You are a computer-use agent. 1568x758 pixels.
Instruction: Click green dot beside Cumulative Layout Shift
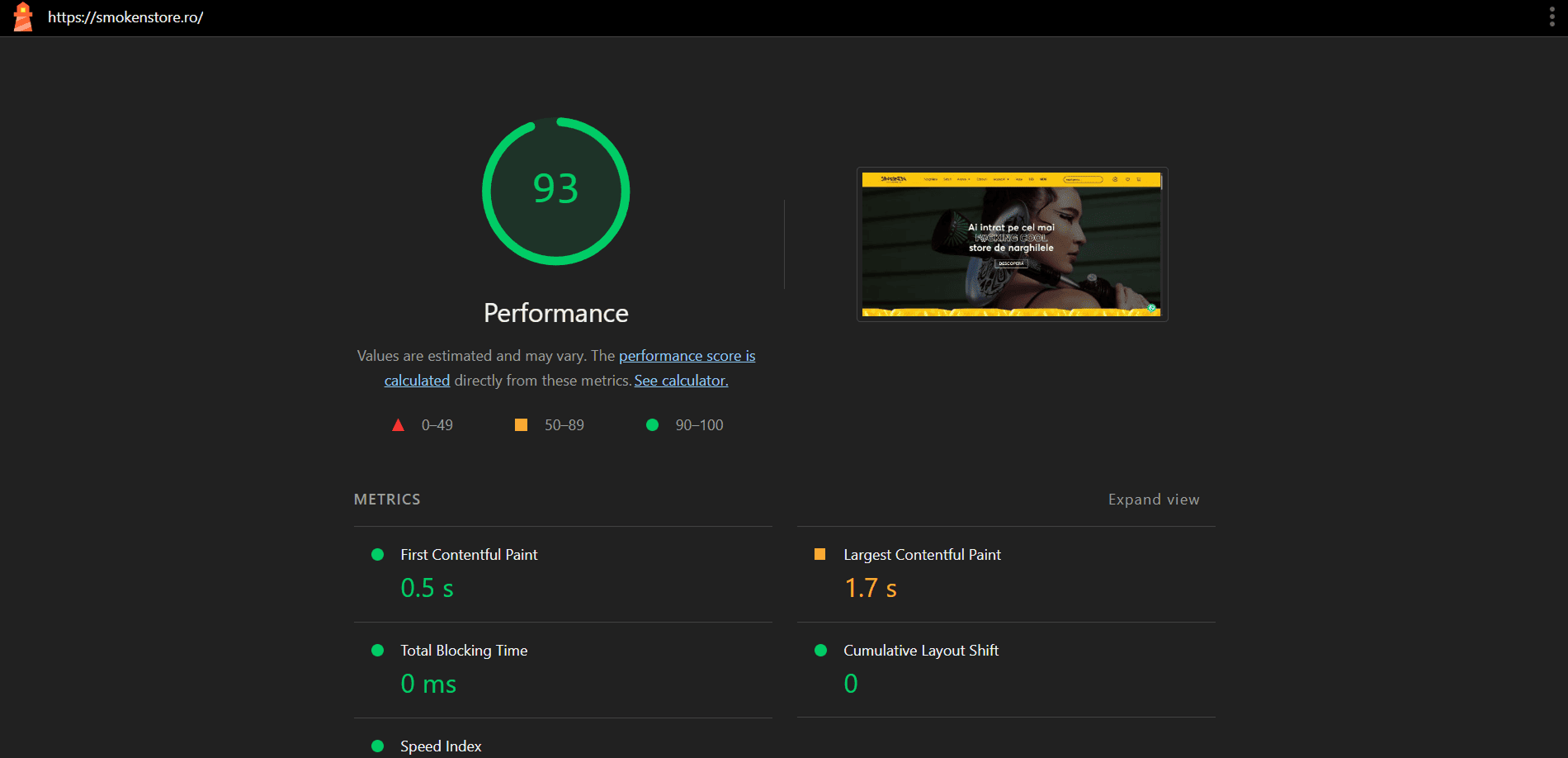pos(820,651)
